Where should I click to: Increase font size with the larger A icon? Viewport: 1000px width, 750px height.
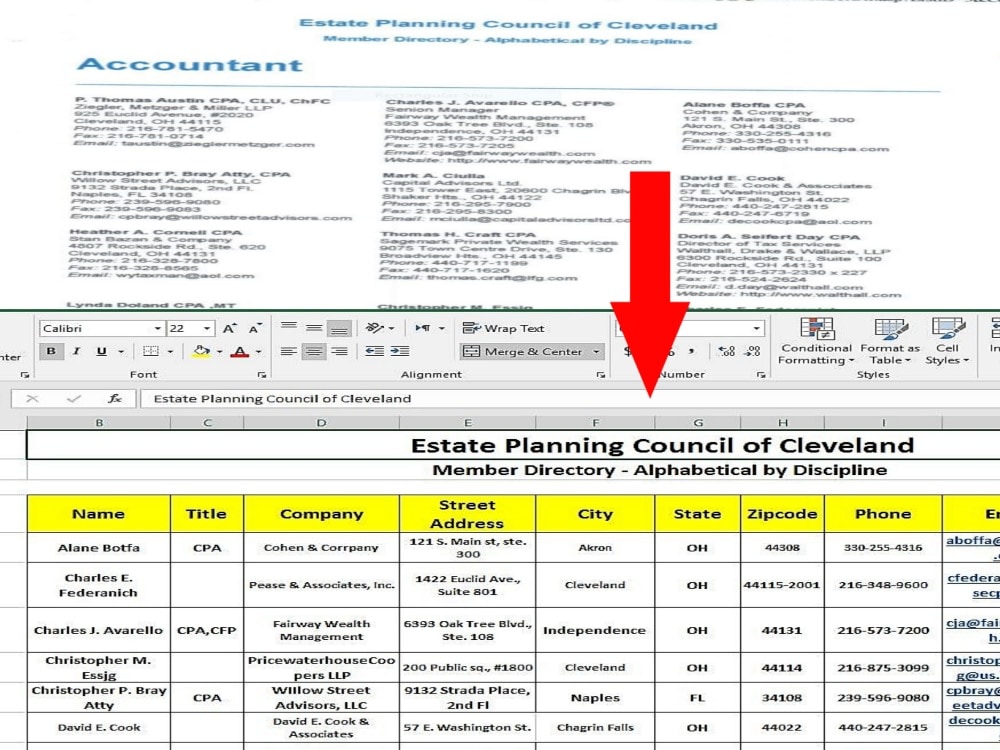tap(229, 328)
